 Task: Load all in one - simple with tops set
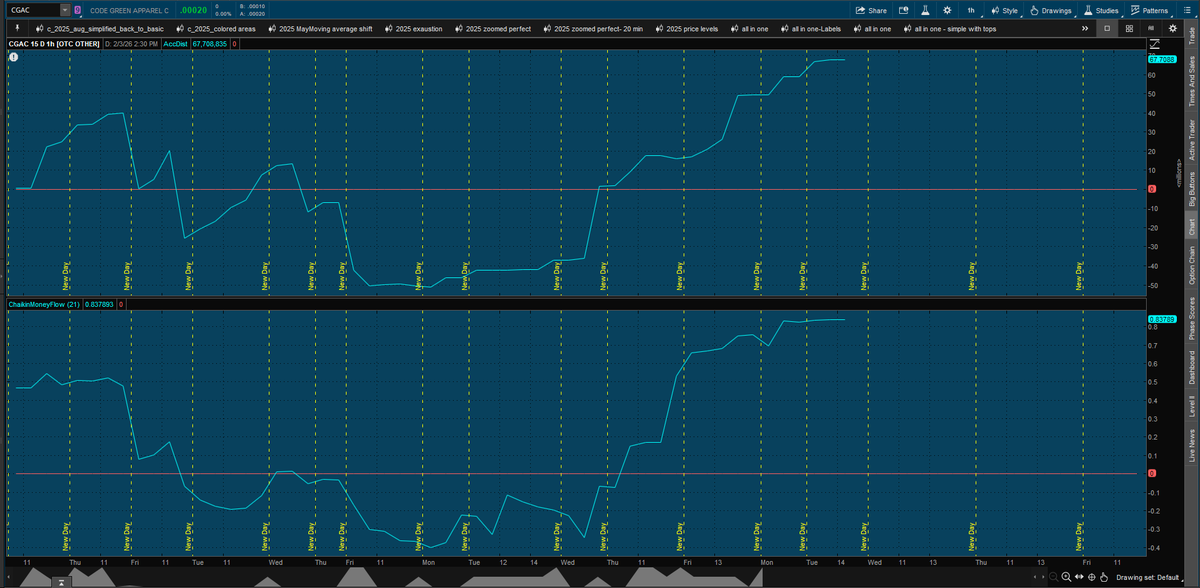pyautogui.click(x=948, y=29)
